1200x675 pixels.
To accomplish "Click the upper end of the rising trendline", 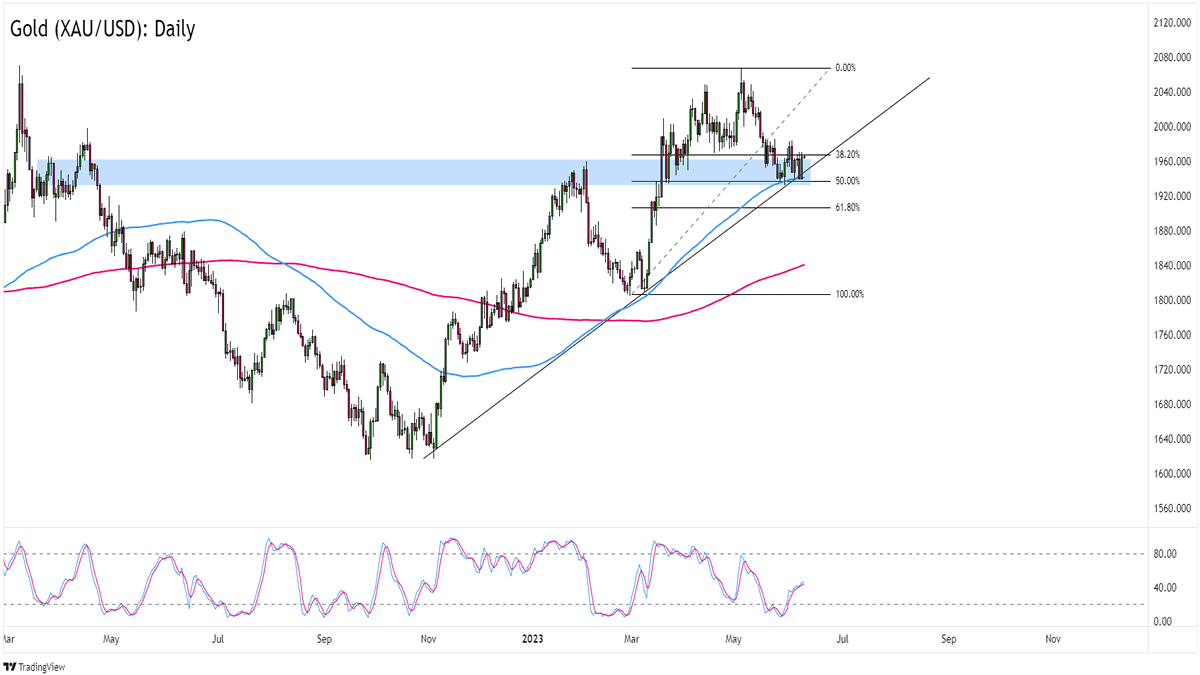I will click(929, 78).
